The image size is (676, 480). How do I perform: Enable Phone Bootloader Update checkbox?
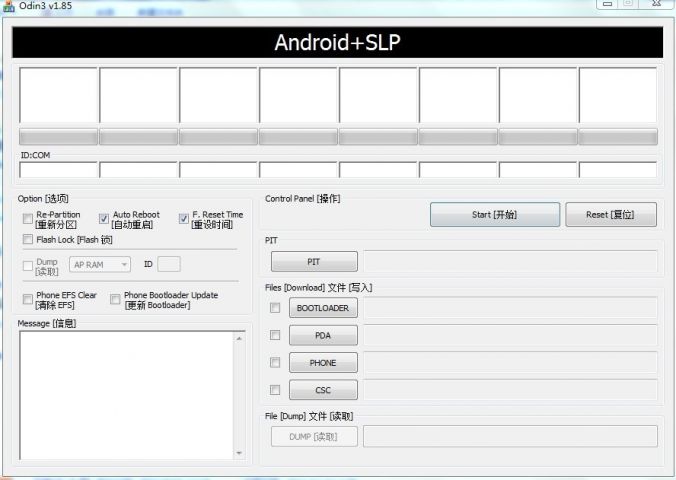click(x=115, y=298)
